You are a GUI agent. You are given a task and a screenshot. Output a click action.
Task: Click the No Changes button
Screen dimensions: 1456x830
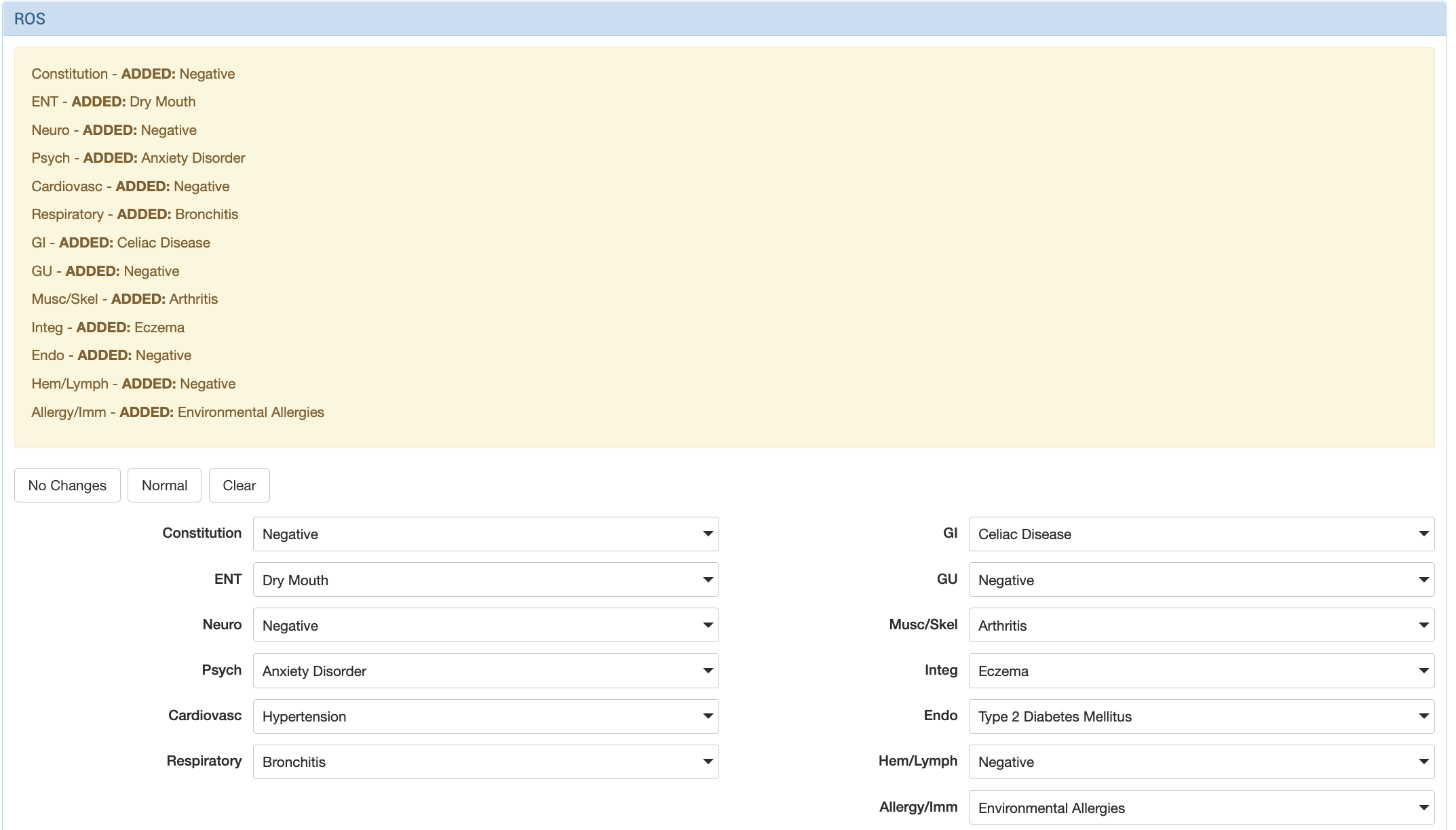pos(67,486)
